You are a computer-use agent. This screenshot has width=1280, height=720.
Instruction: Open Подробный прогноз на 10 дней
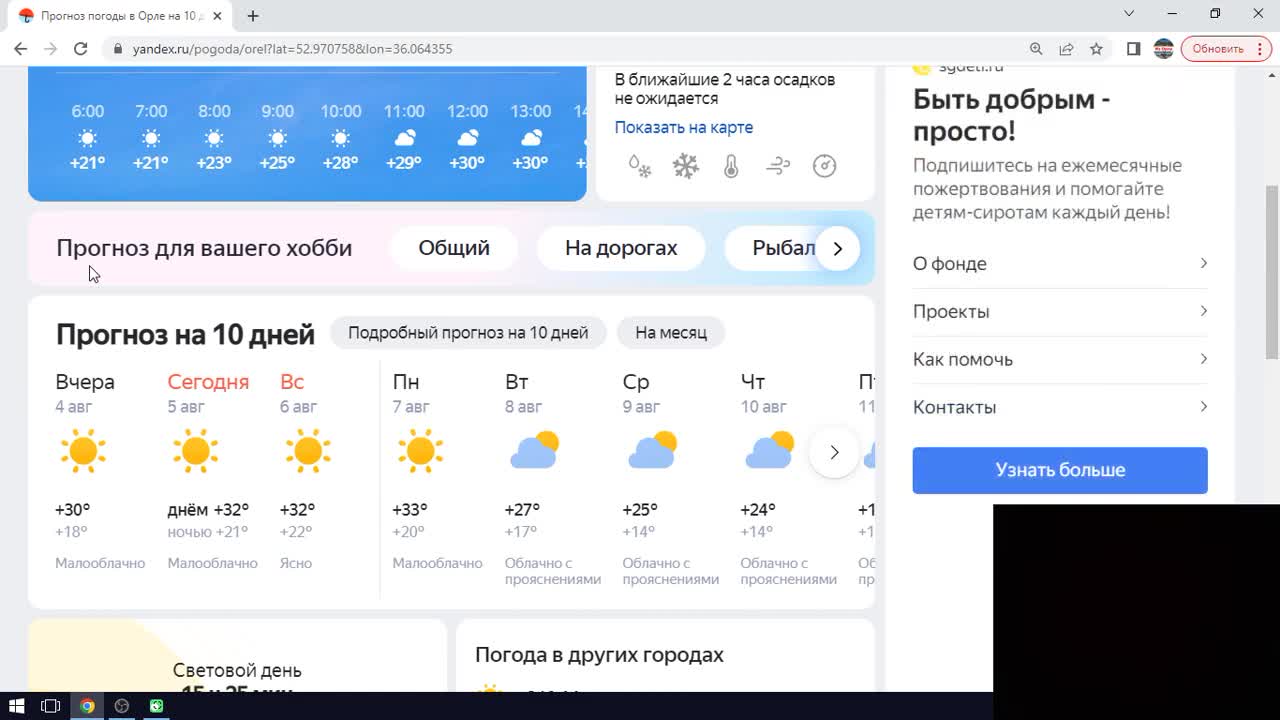(468, 333)
